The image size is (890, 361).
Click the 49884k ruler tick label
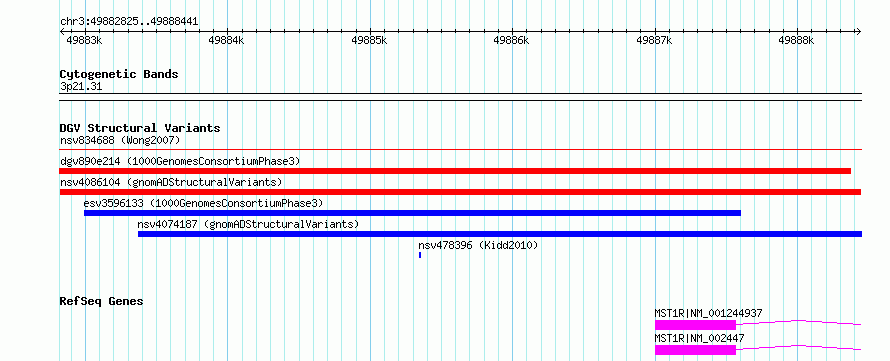[226, 40]
